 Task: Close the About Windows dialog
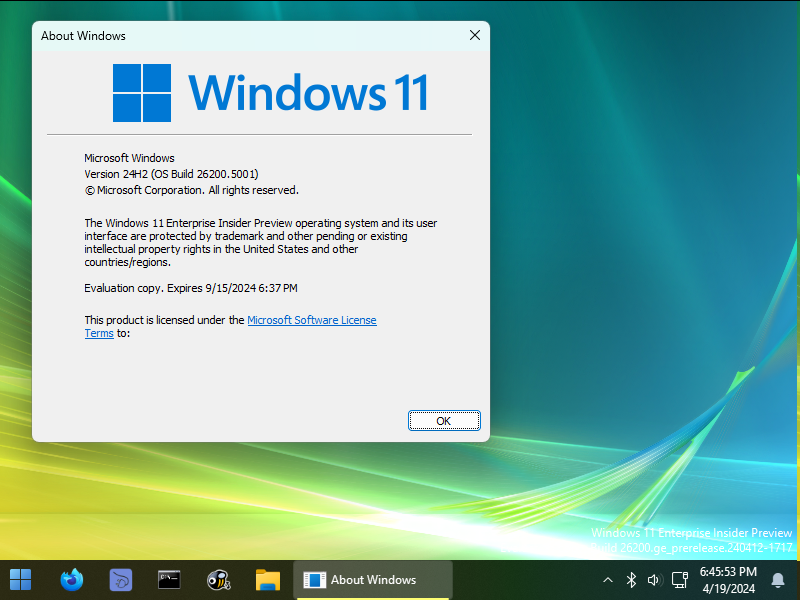[x=474, y=35]
